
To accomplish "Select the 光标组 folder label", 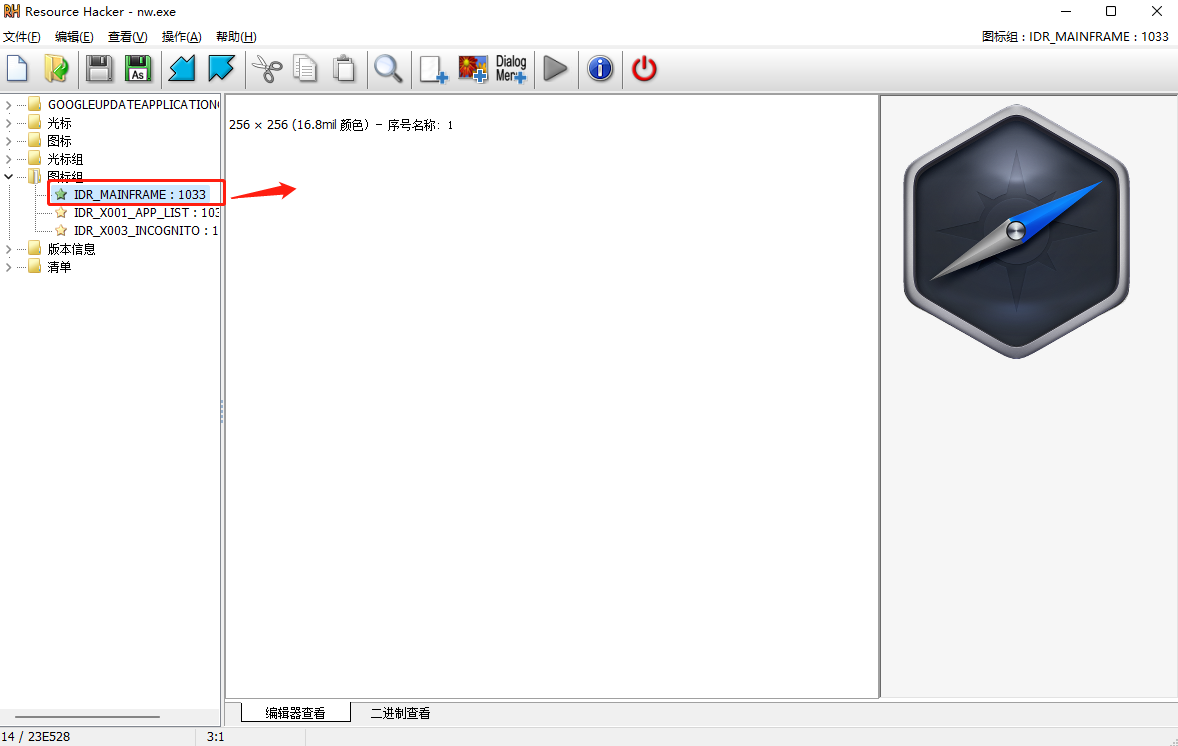I will (x=65, y=159).
